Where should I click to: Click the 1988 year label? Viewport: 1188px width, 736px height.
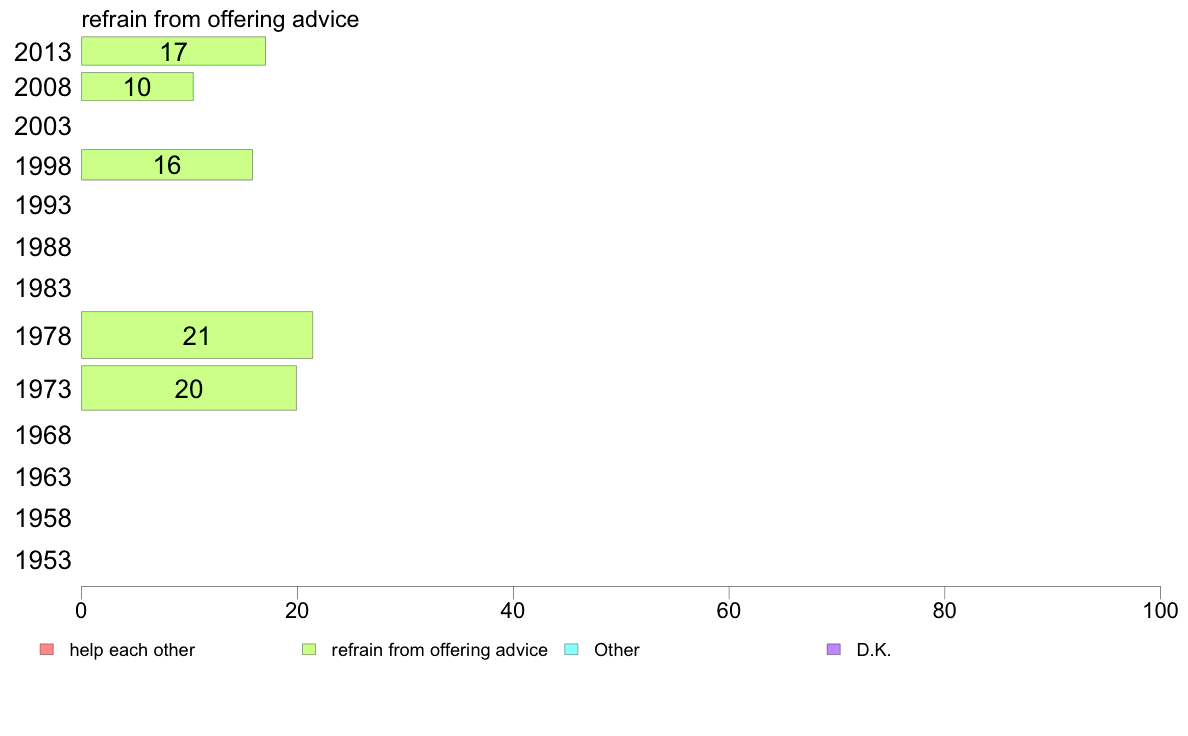[x=42, y=247]
